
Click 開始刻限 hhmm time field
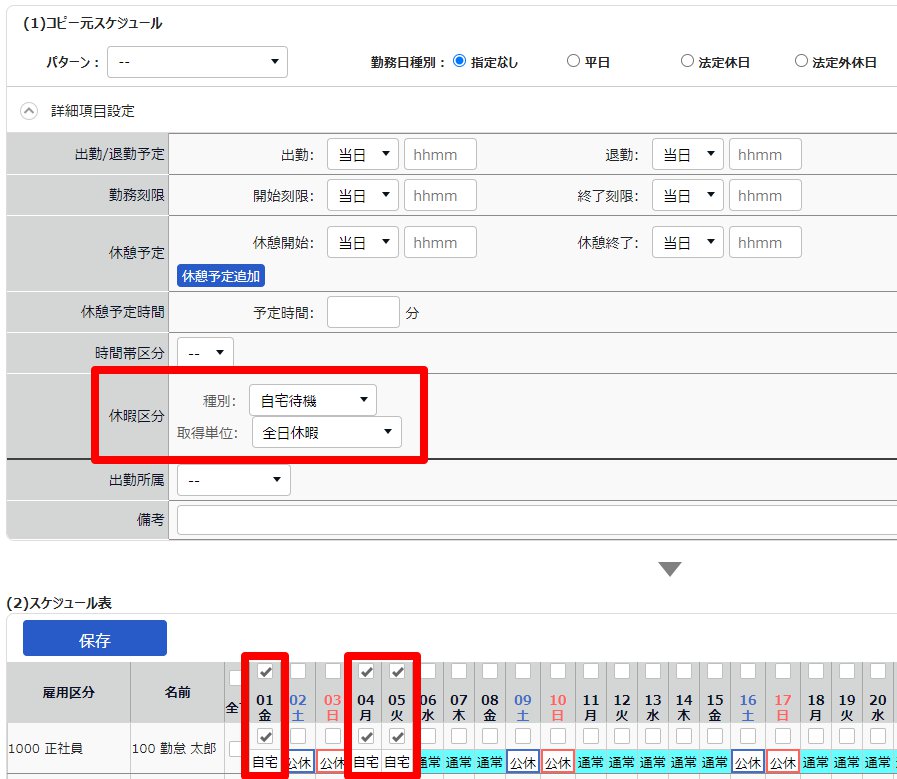click(440, 196)
